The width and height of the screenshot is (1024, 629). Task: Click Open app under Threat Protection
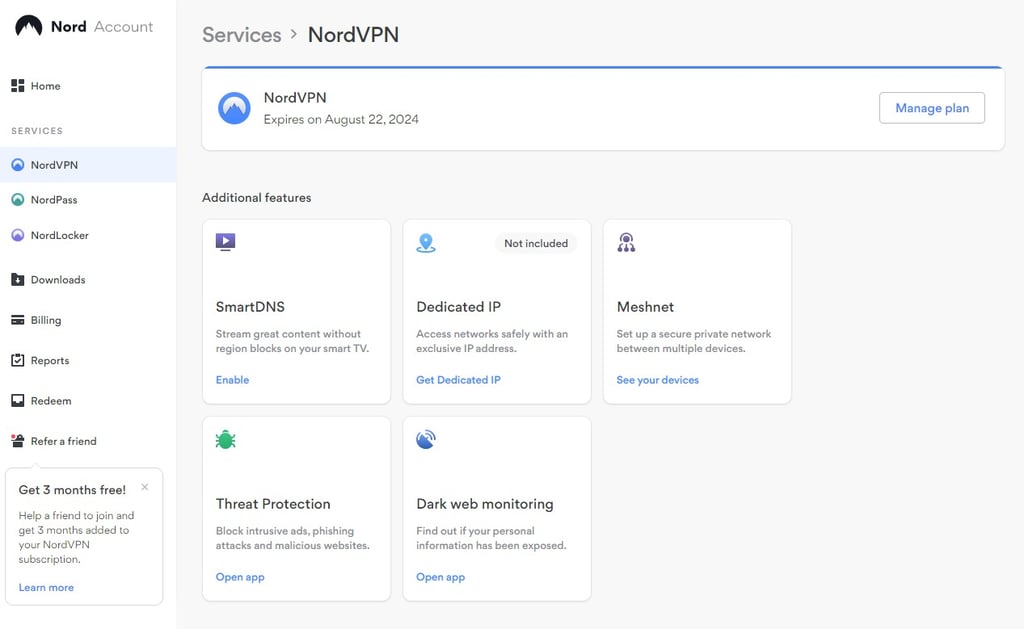pos(240,577)
